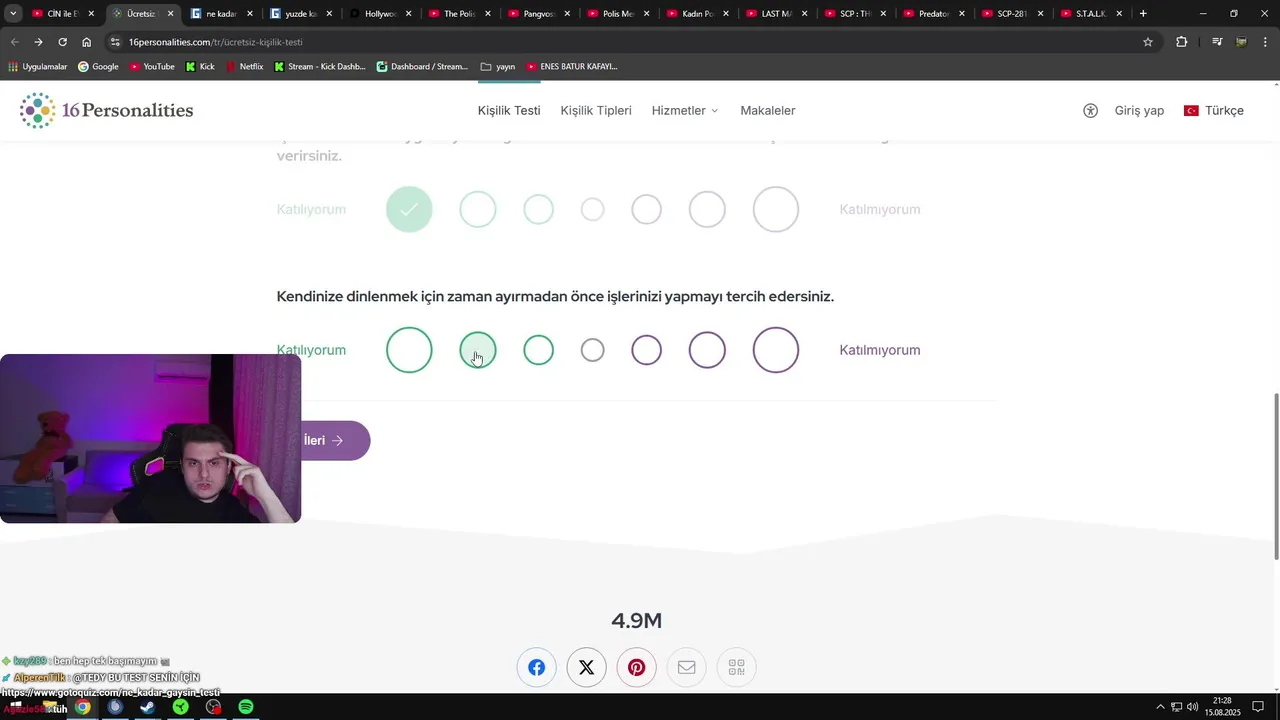Select second agree circle for rest question
Image resolution: width=1280 pixels, height=720 pixels.
point(478,350)
